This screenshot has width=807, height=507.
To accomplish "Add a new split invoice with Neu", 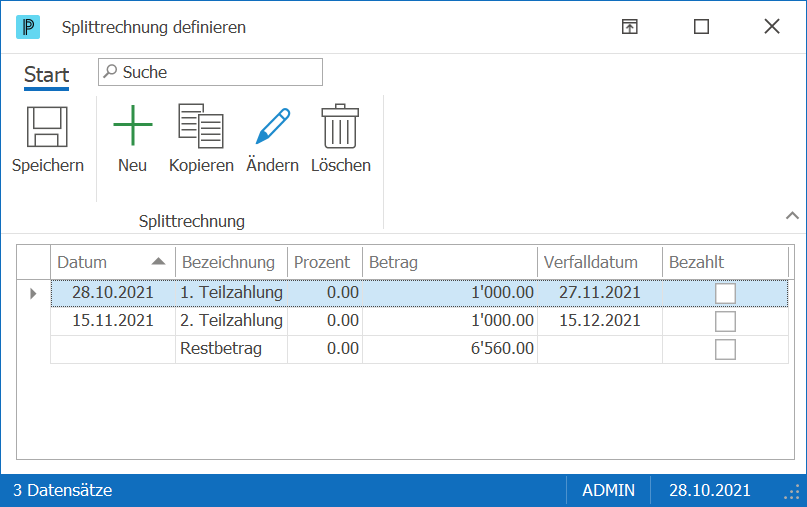I will click(x=132, y=139).
